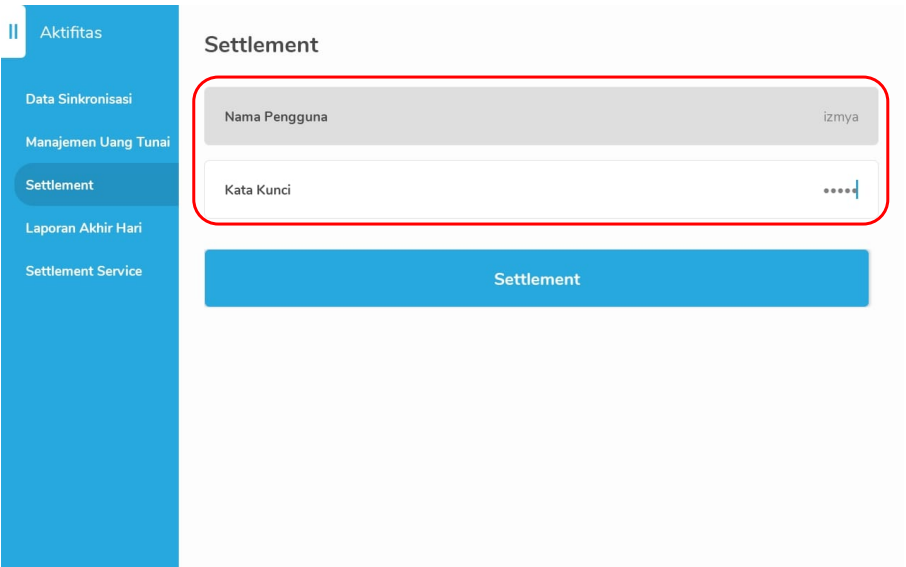Navigate to Settlement Service

(84, 271)
